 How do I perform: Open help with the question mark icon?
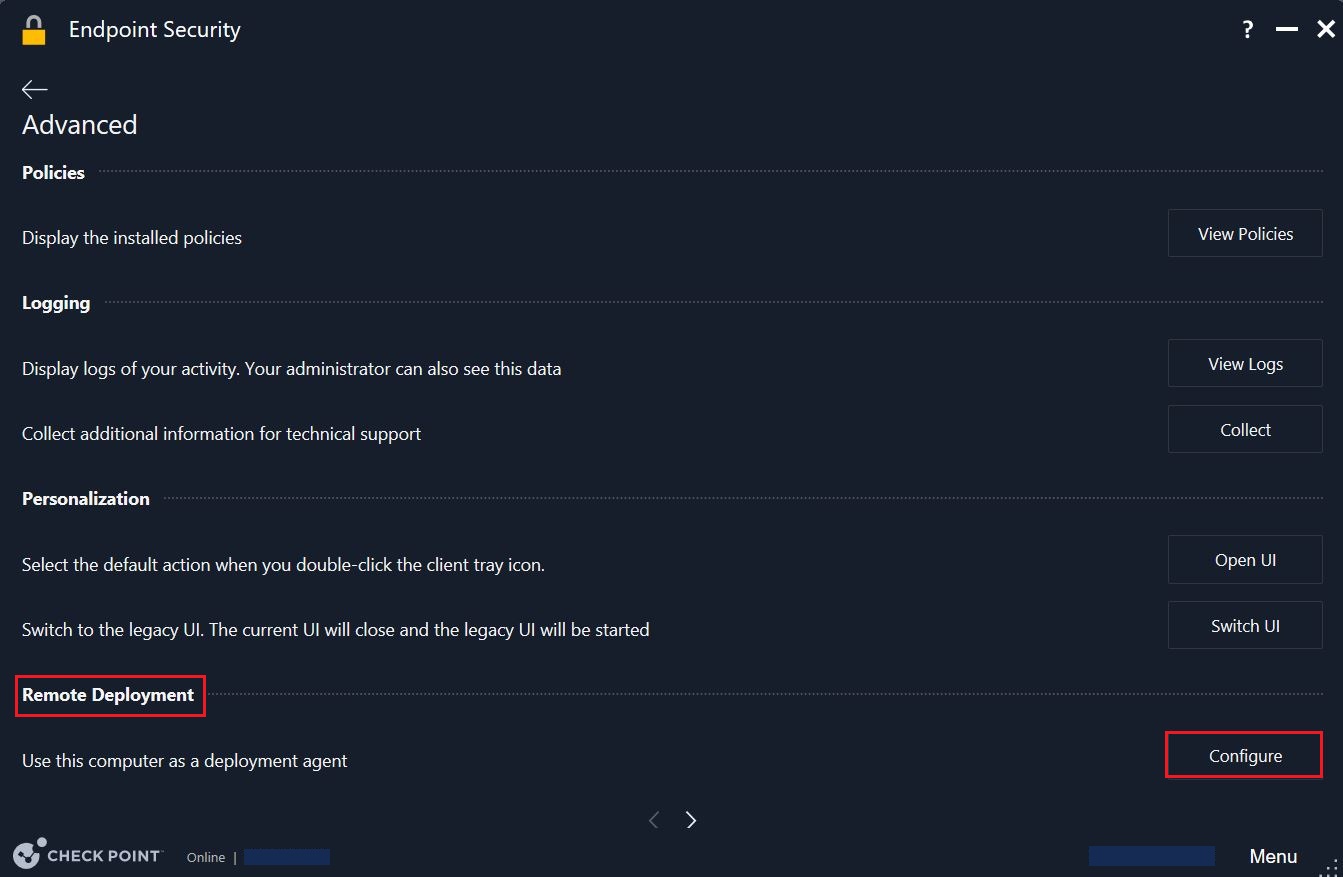(x=1248, y=30)
